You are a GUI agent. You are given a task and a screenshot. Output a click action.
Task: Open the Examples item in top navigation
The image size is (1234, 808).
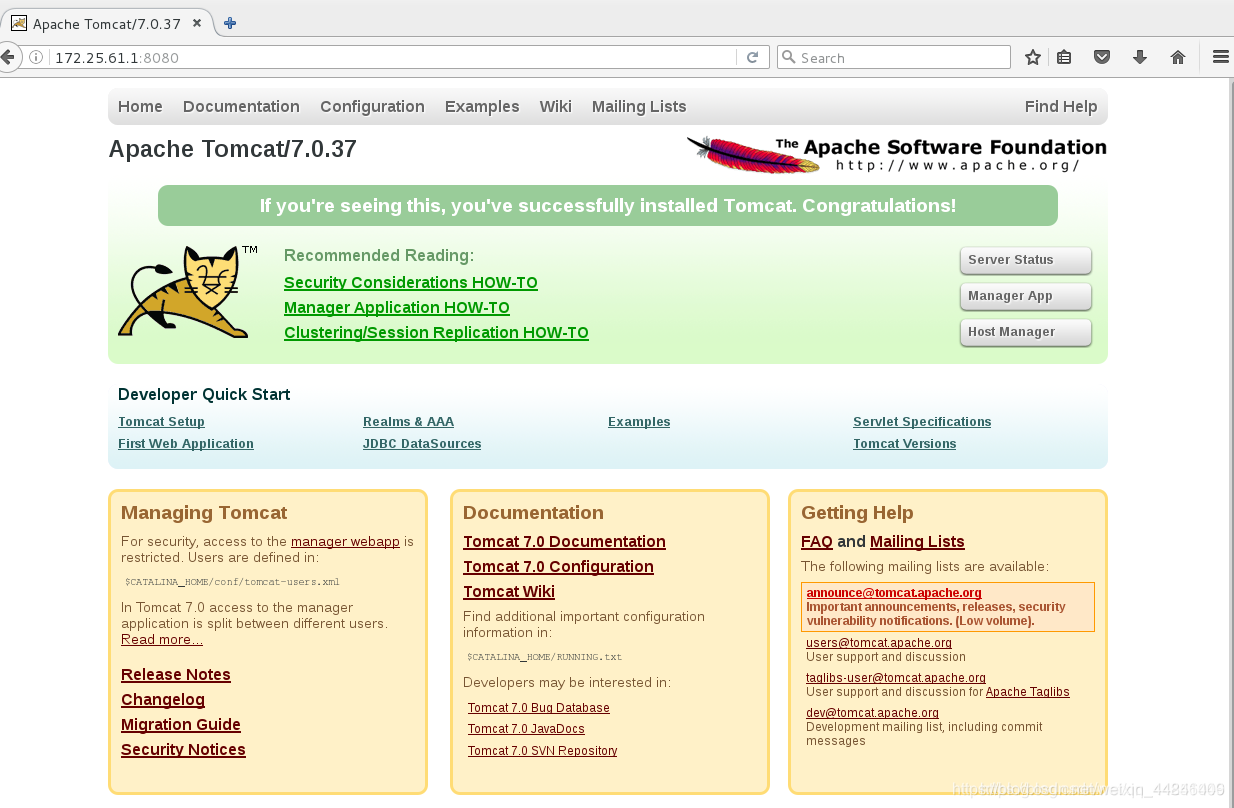tap(482, 107)
